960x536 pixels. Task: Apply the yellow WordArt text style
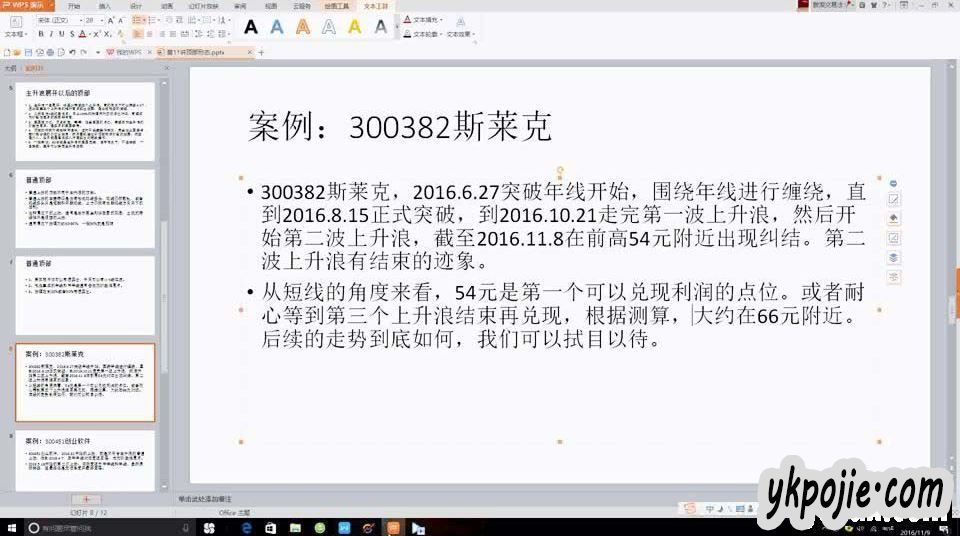355,27
